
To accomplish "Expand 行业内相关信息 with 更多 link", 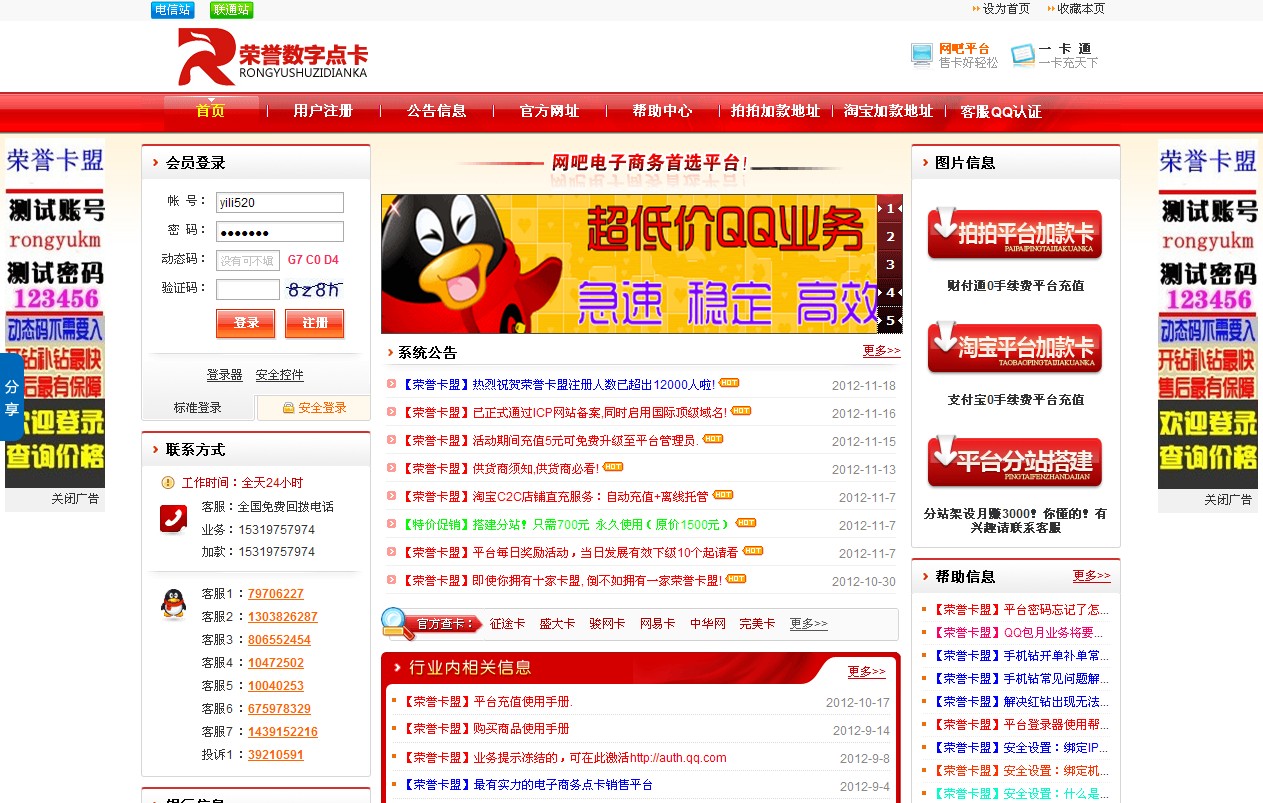I will point(866,671).
